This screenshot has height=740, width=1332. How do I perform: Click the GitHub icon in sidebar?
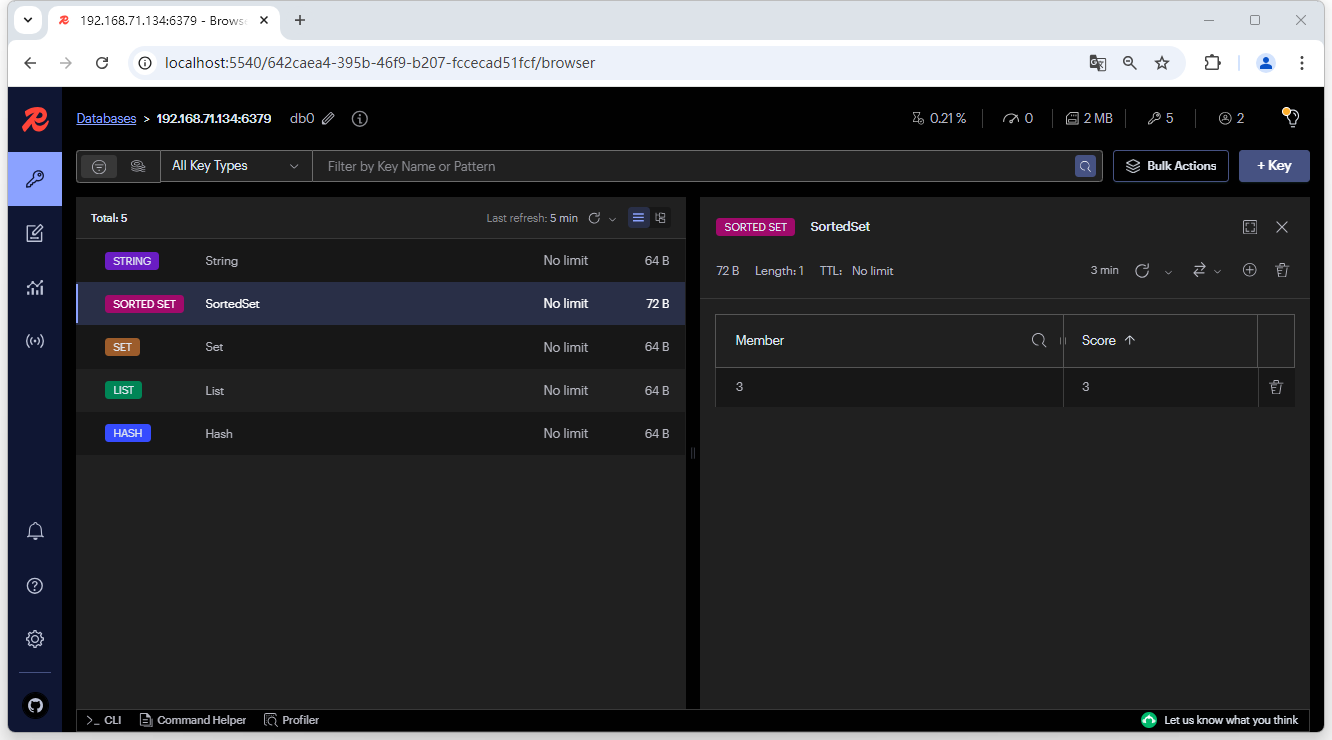pos(35,705)
